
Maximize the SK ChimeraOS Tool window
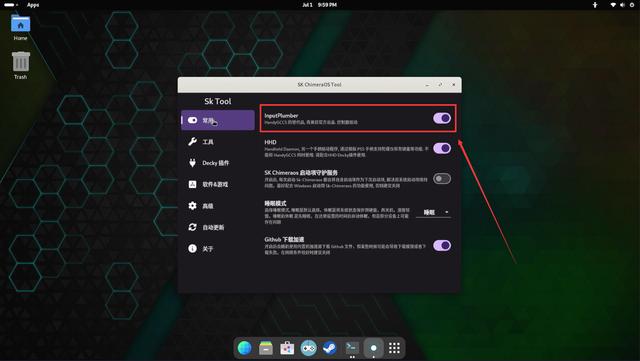pos(440,85)
